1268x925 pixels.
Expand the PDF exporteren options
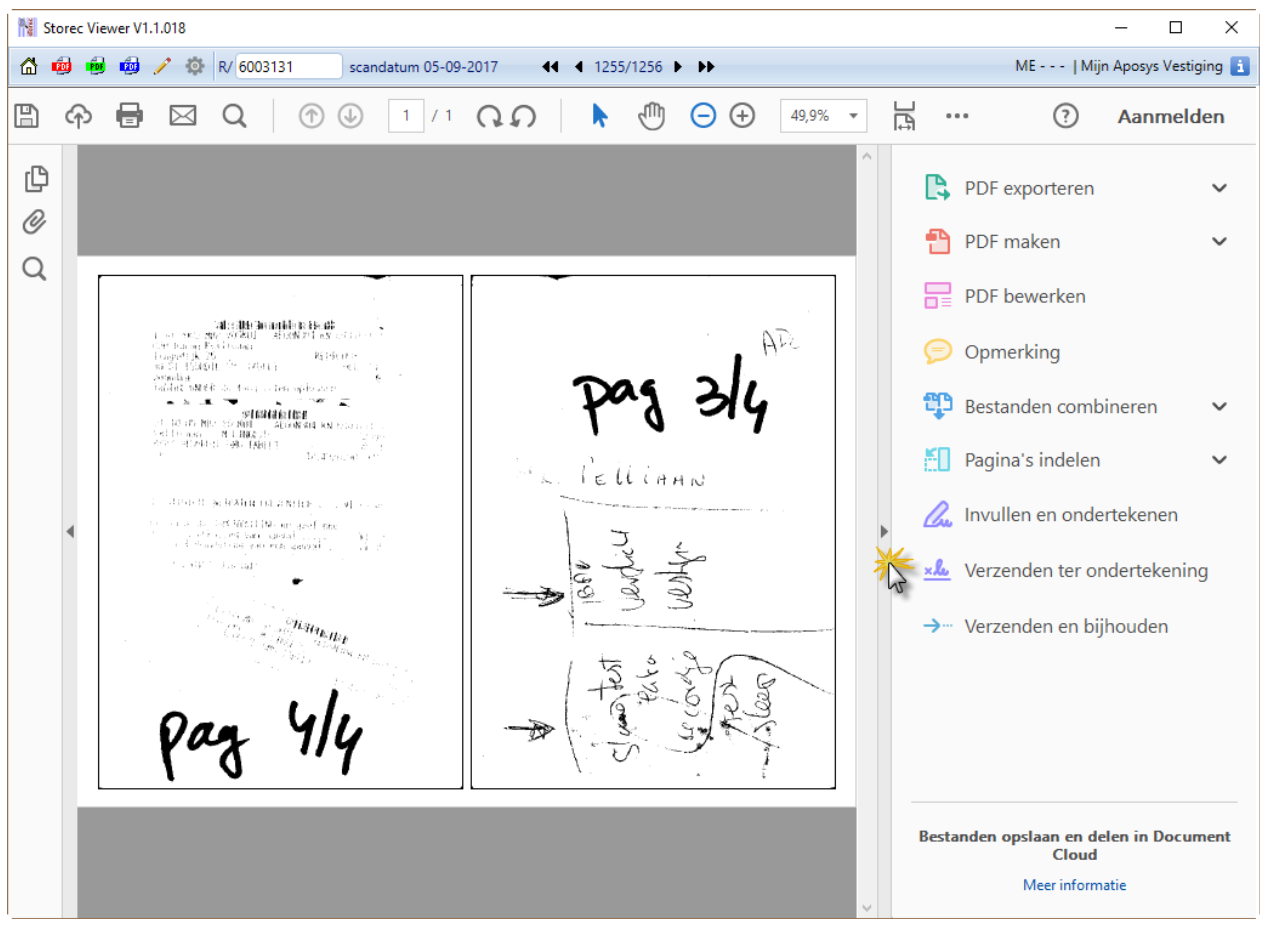(x=1219, y=188)
